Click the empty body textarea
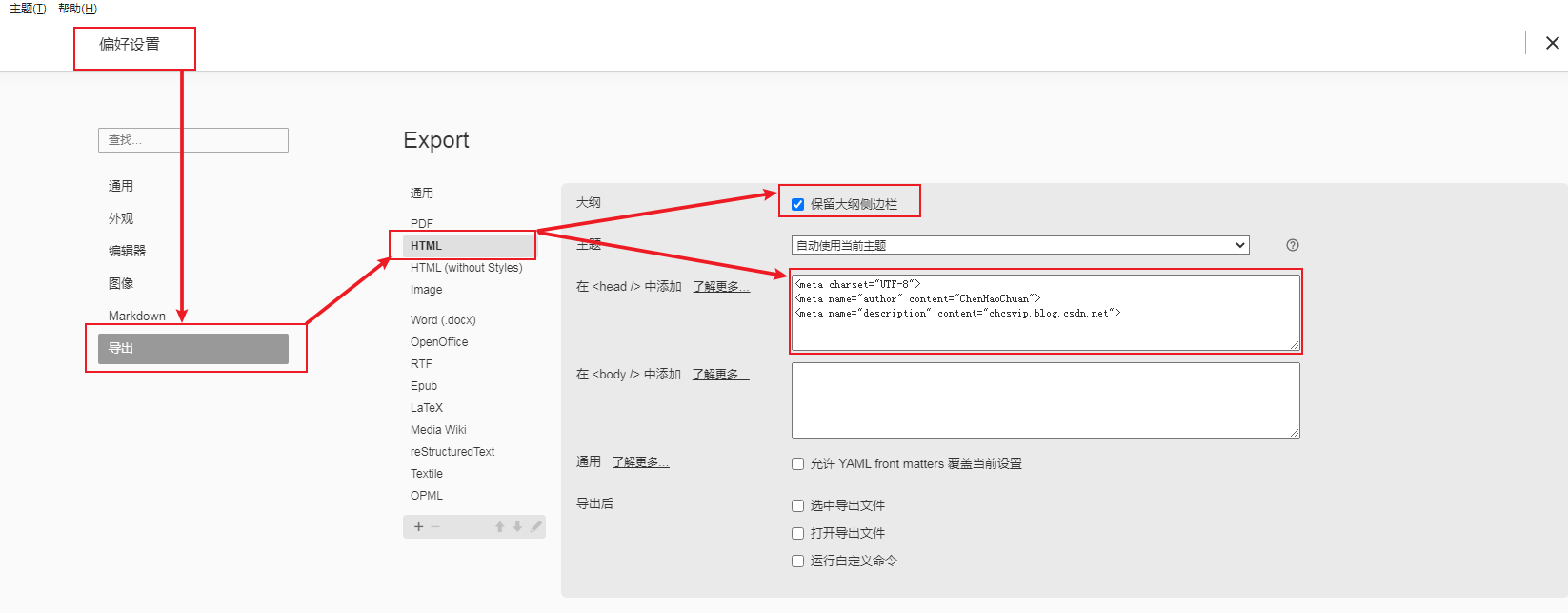This screenshot has height=613, width=1568. [x=1046, y=400]
